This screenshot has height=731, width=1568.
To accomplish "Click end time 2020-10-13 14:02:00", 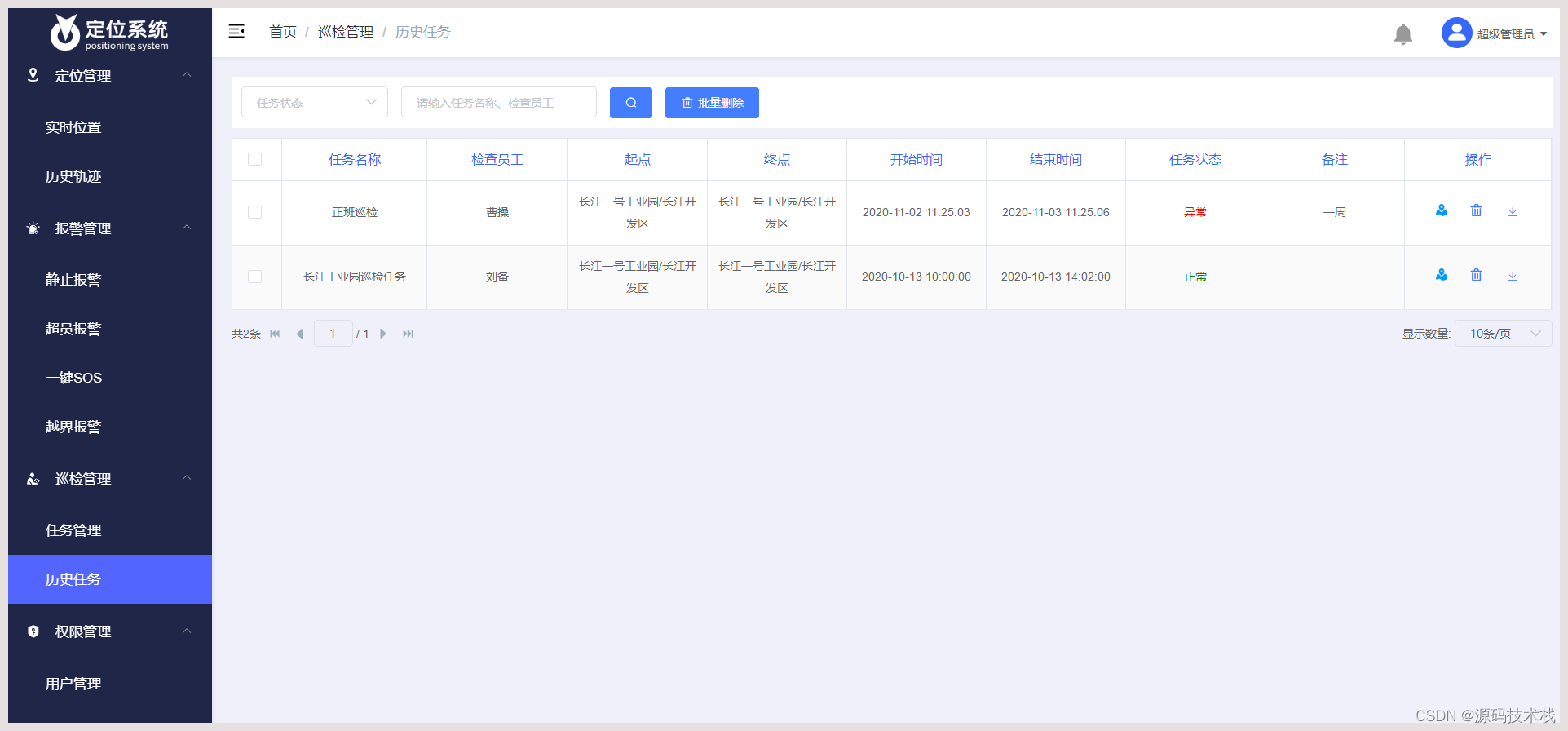I will coord(1056,277).
